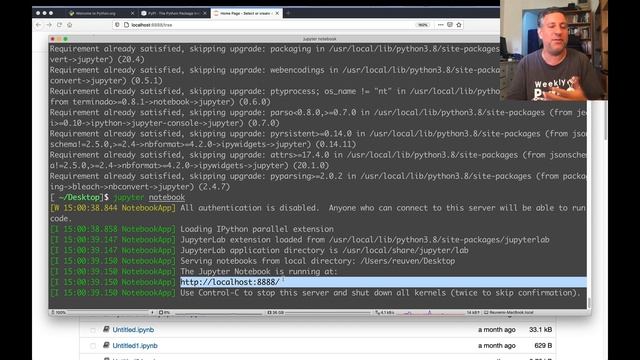Click the notebook icon beside Untitled.ipynb
The image size is (640, 360).
pos(106,329)
